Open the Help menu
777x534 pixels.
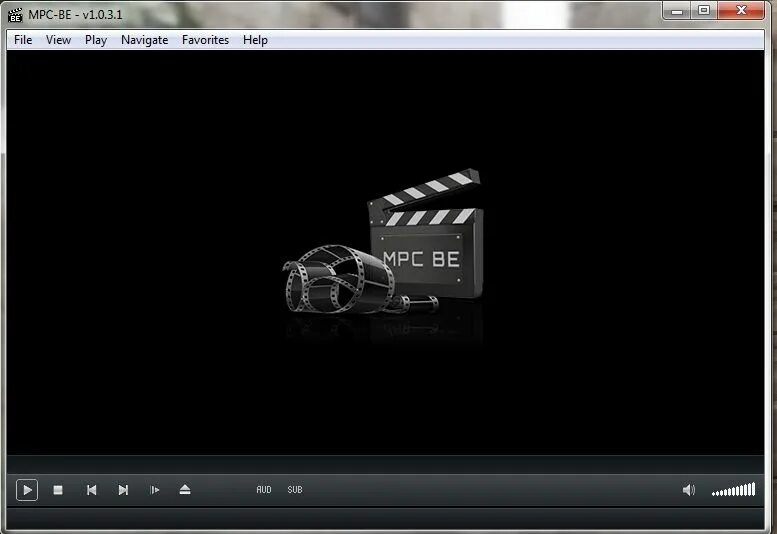255,40
